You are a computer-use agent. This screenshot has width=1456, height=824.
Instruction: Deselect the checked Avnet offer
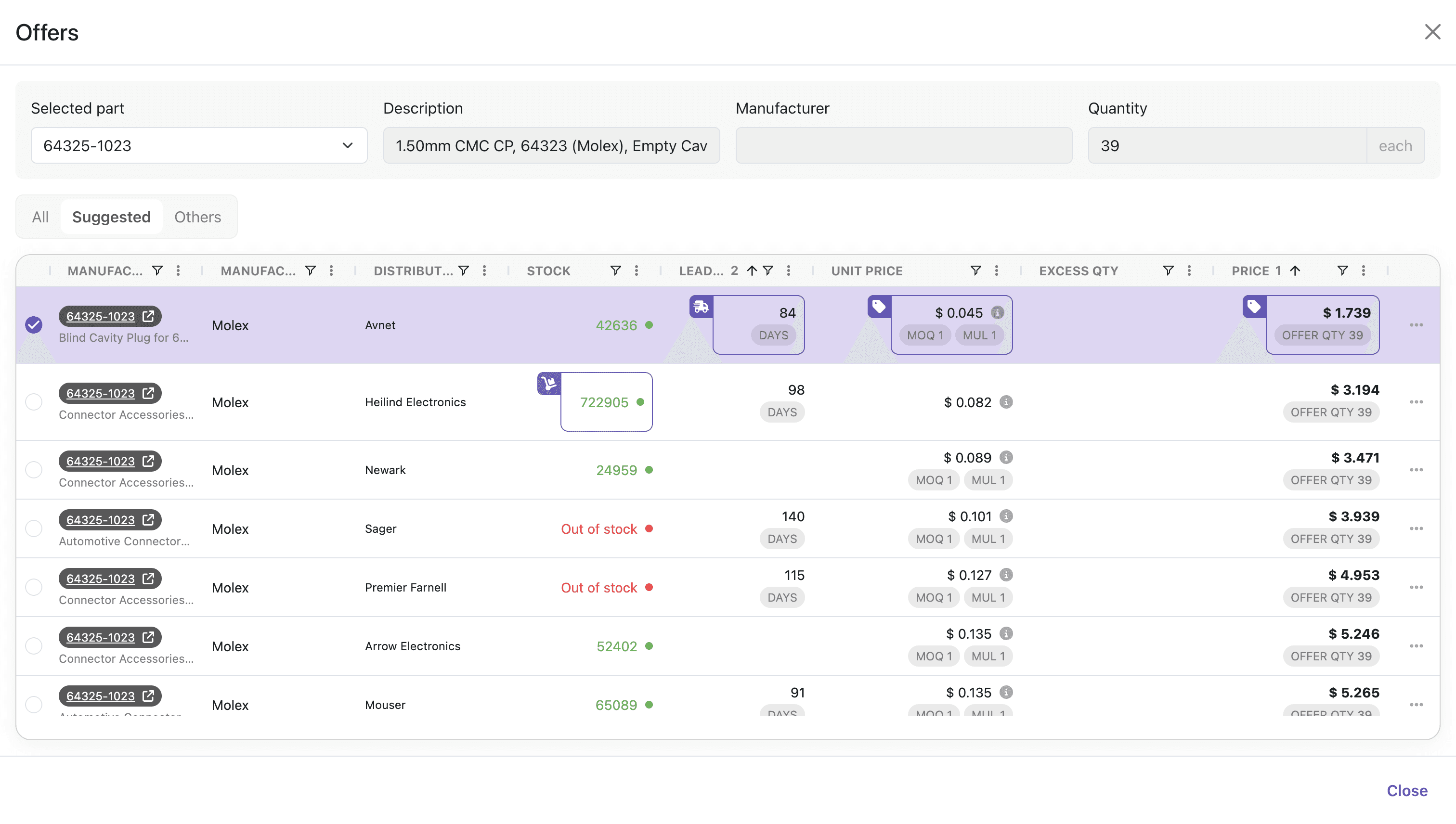click(x=34, y=325)
